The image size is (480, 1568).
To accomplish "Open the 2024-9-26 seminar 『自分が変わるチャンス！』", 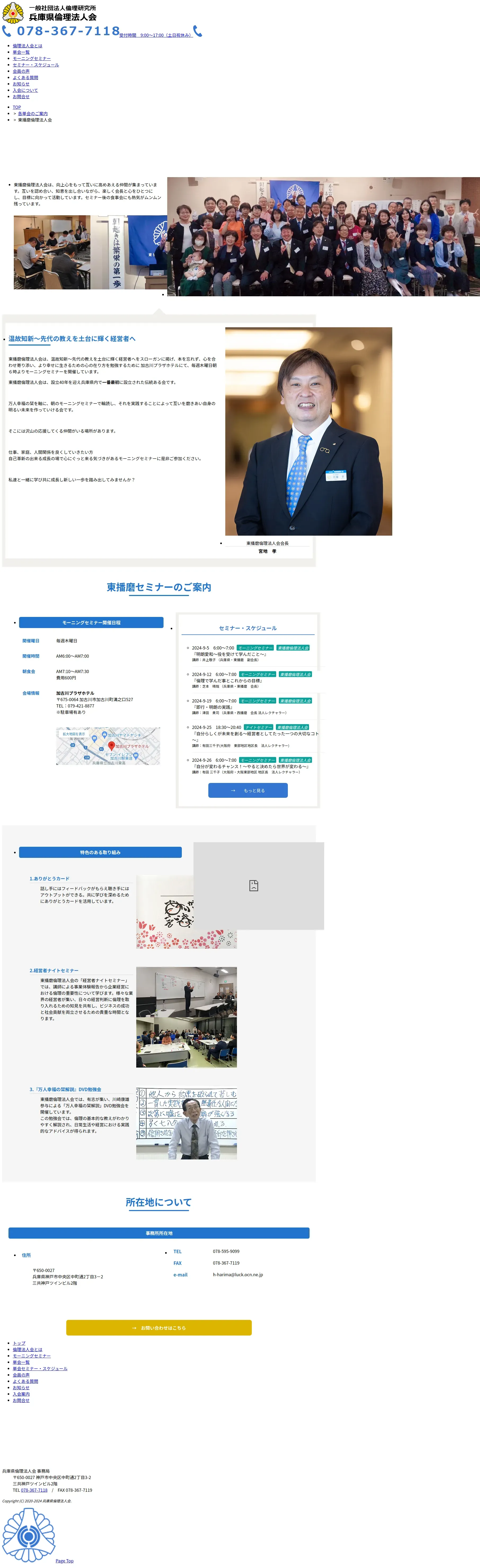I will 251,766.
